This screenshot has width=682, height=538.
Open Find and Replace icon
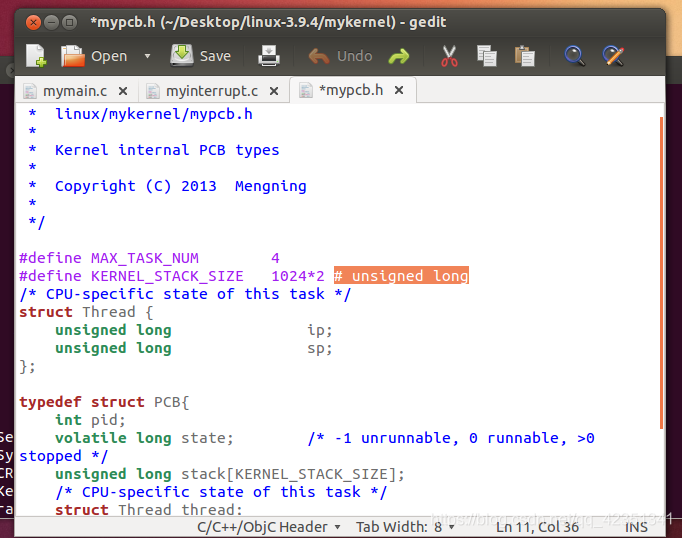[613, 56]
